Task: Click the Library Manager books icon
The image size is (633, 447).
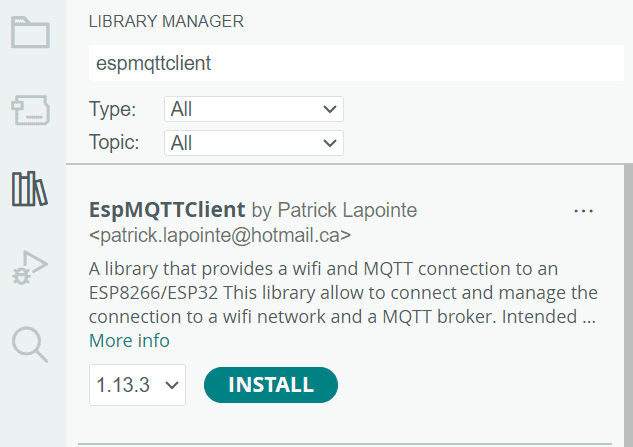Action: click(x=30, y=188)
